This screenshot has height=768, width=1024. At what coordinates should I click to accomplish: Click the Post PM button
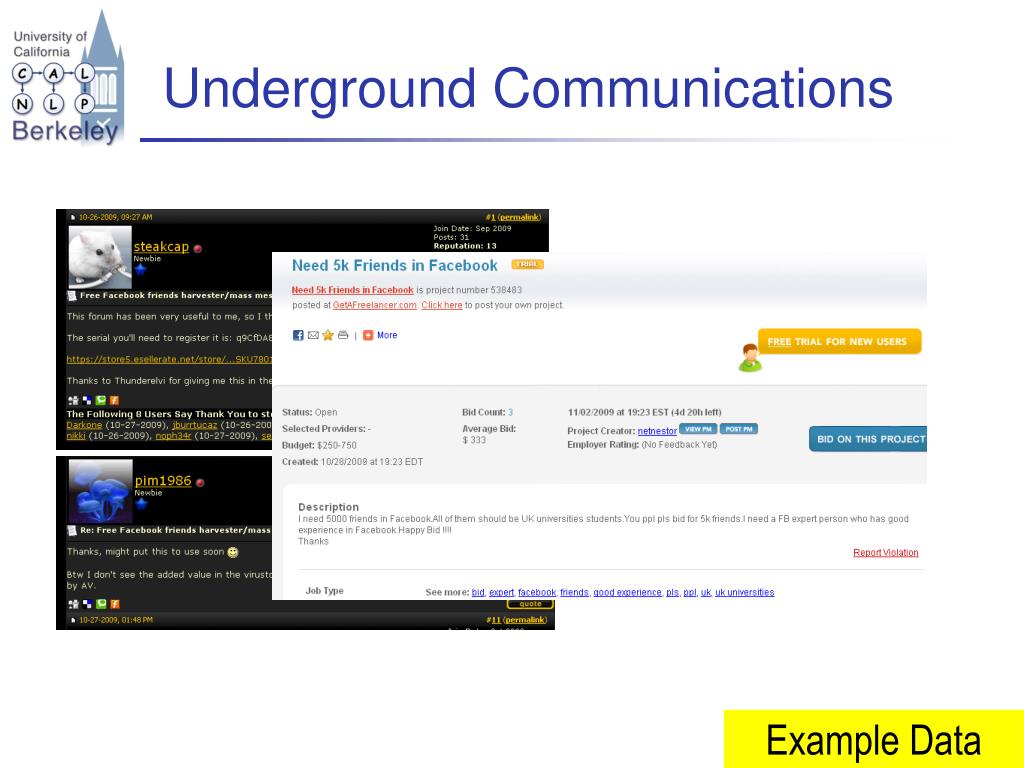coord(739,429)
